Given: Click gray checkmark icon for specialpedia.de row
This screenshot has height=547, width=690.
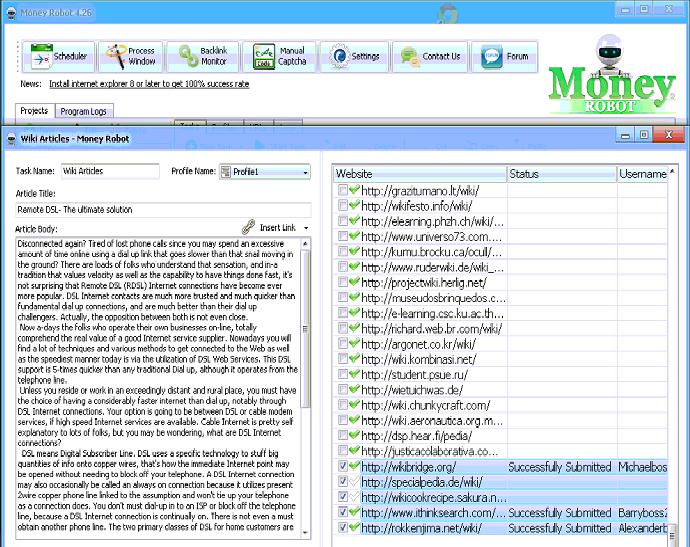Looking at the screenshot, I should [354, 481].
